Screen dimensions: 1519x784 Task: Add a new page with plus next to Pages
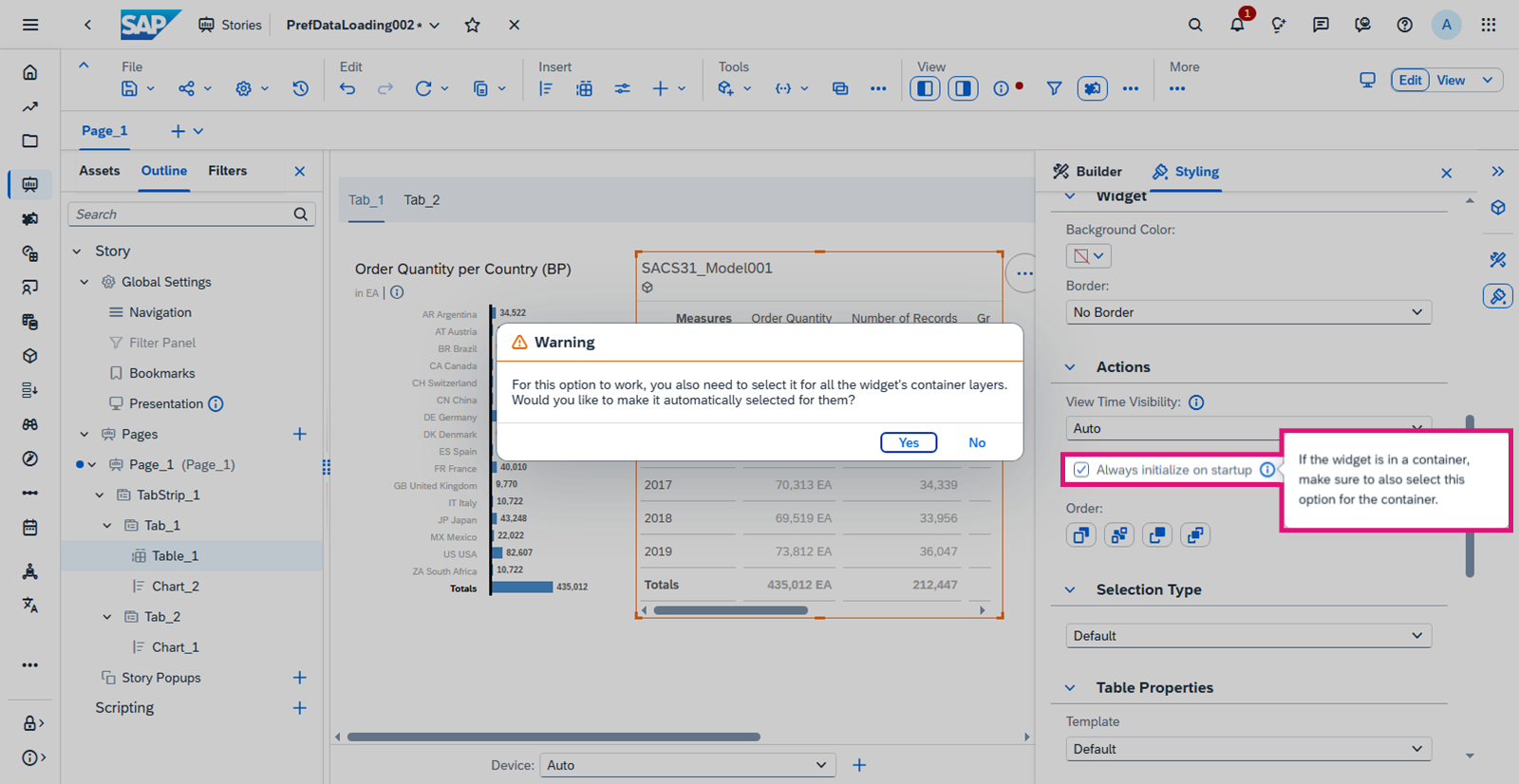click(299, 434)
